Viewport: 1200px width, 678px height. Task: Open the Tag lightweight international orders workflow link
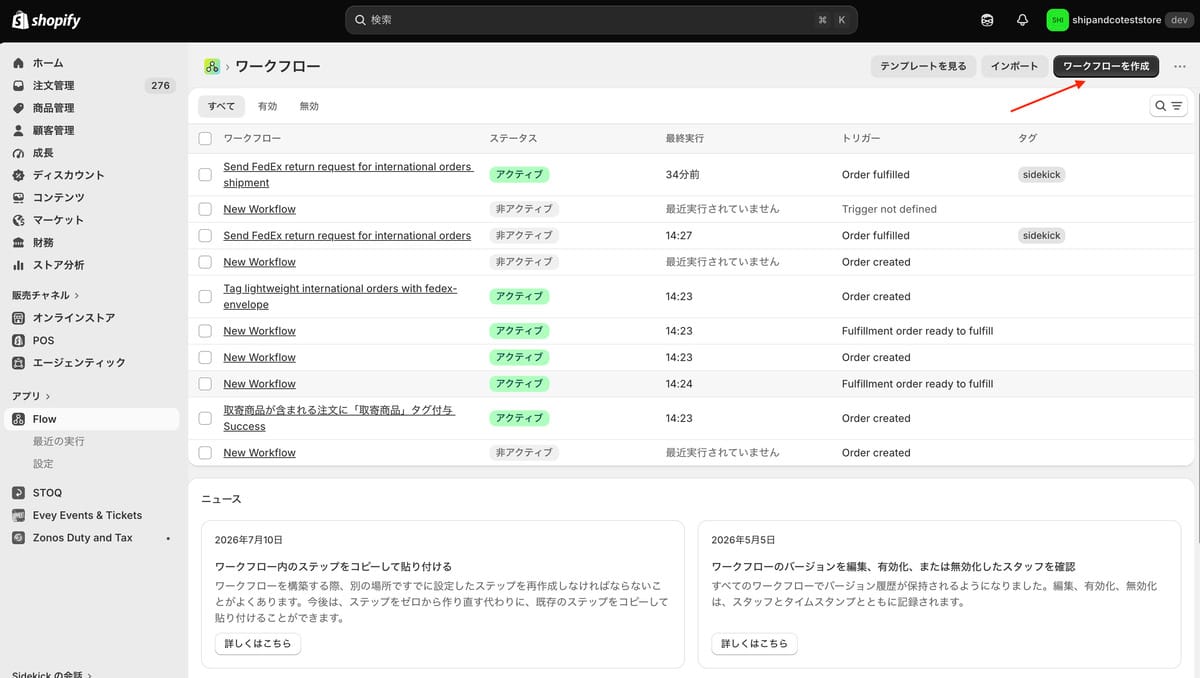(340, 296)
